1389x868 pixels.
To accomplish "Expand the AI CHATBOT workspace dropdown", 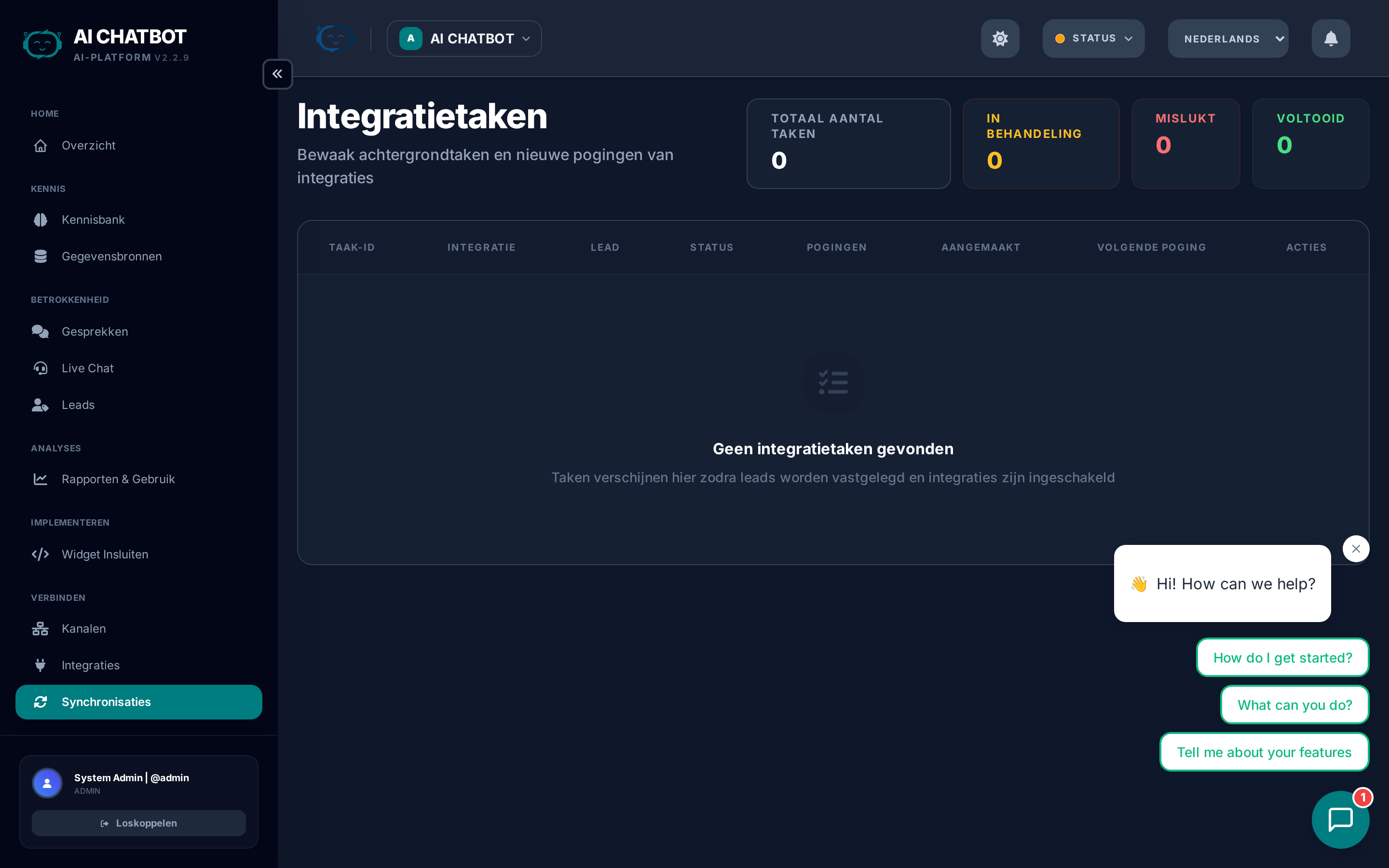I will [x=464, y=39].
